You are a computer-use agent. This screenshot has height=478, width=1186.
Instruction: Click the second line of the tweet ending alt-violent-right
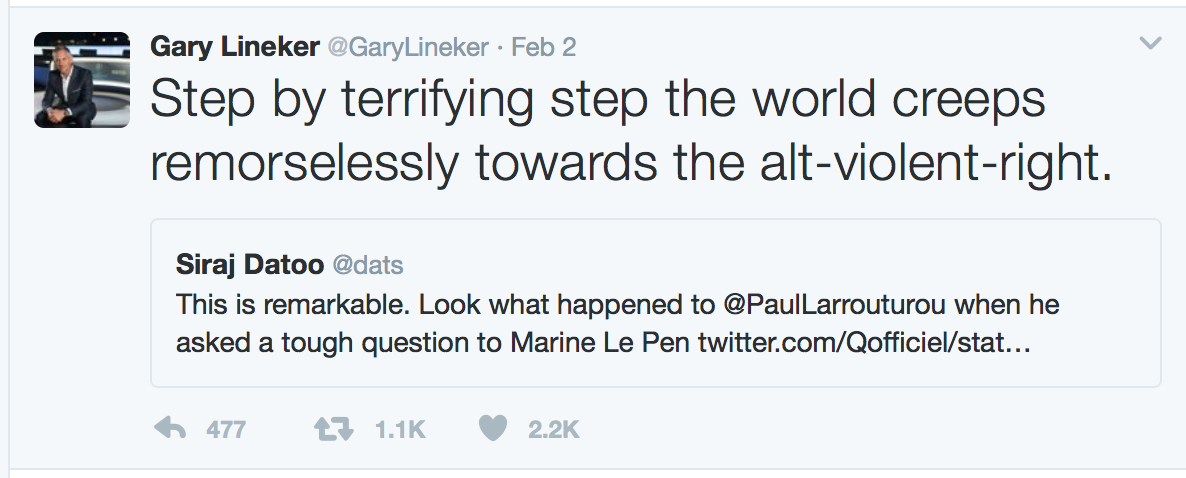point(630,161)
